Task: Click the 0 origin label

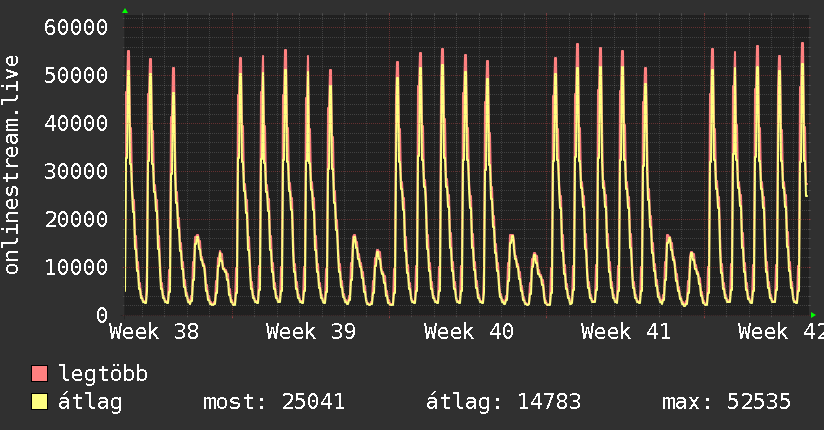Action: point(102,315)
